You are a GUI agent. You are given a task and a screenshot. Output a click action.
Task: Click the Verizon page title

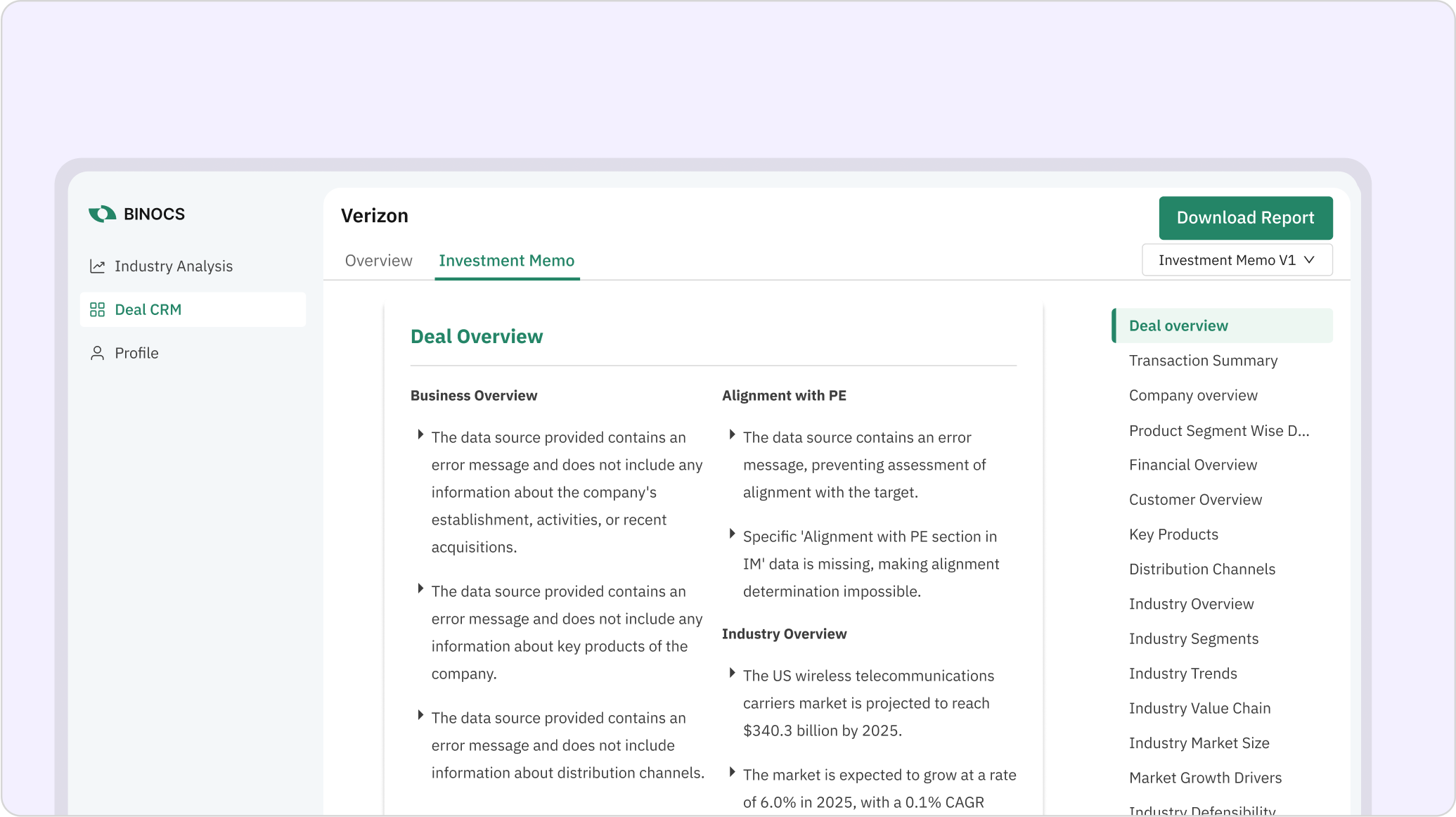click(x=374, y=216)
